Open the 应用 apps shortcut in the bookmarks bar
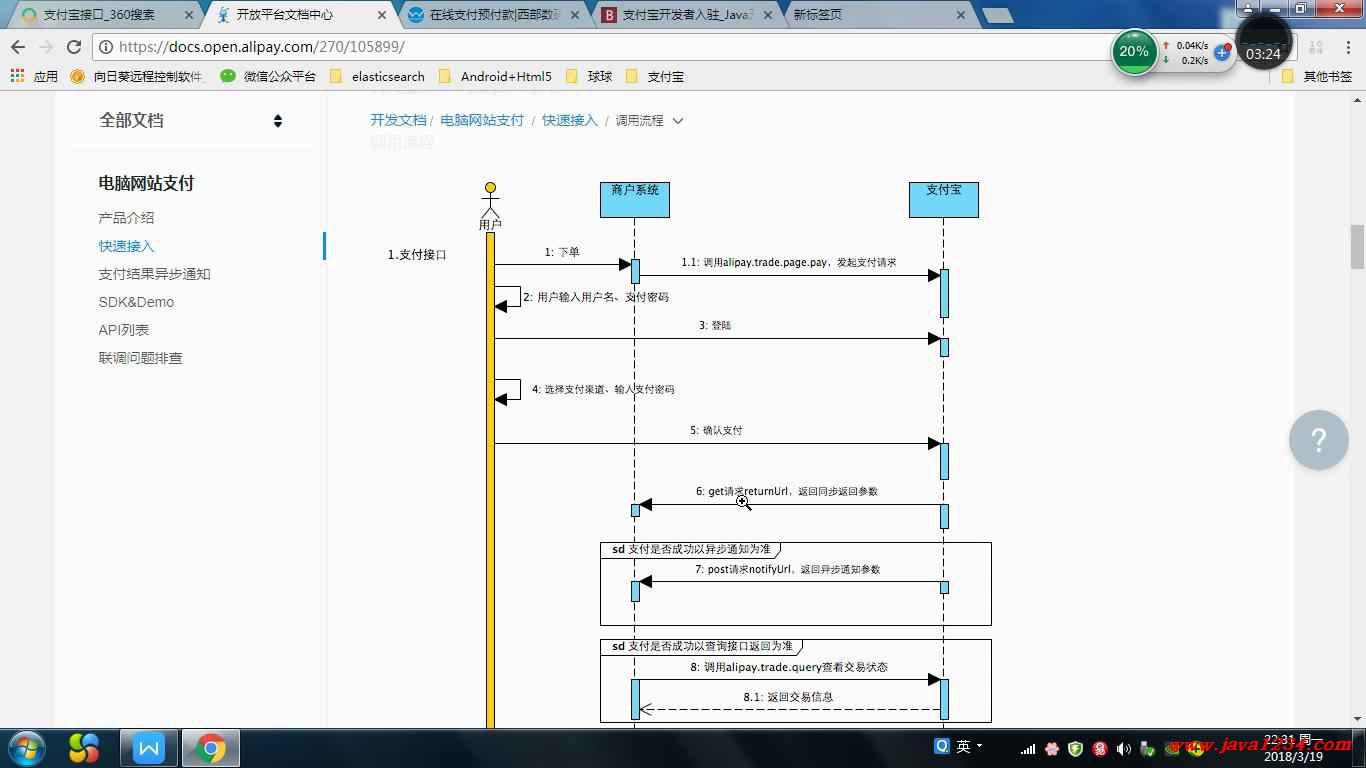Viewport: 1366px width, 768px height. (x=34, y=76)
